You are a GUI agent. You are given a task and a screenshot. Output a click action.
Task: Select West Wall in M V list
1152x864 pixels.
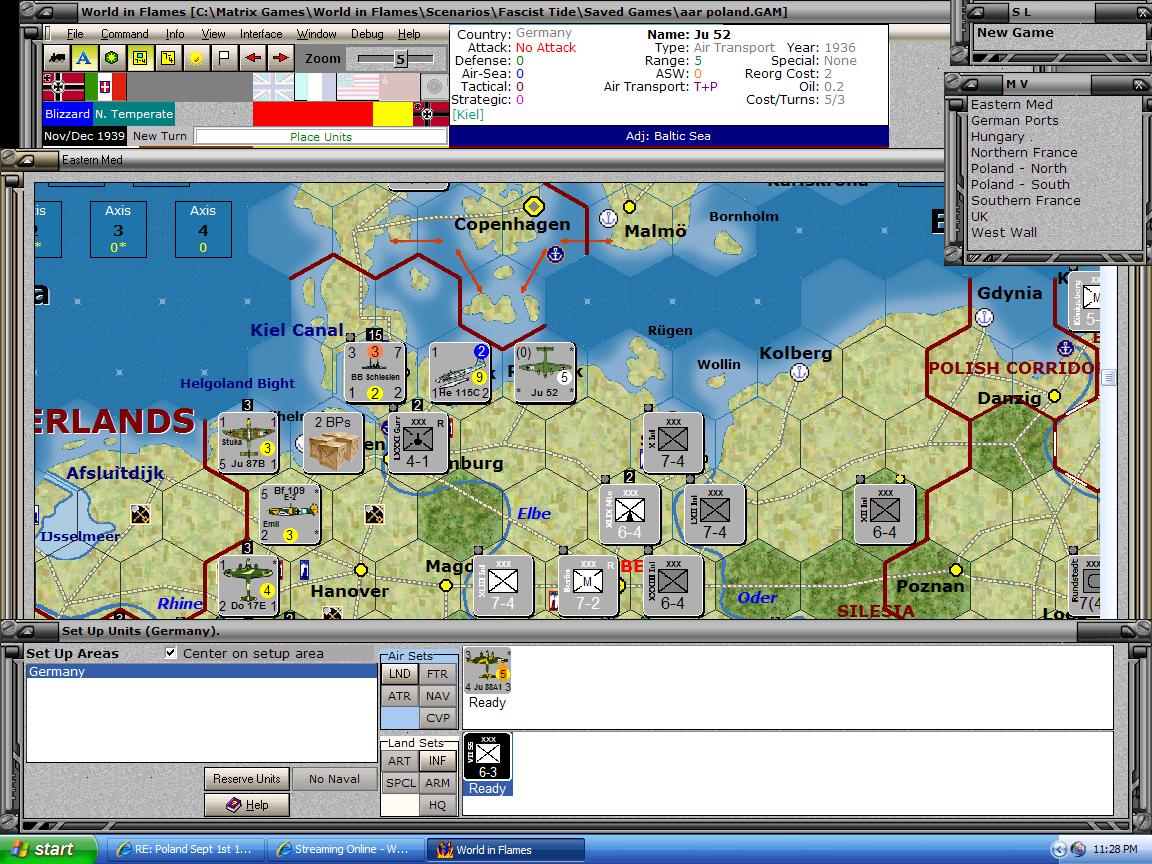[x=1004, y=232]
